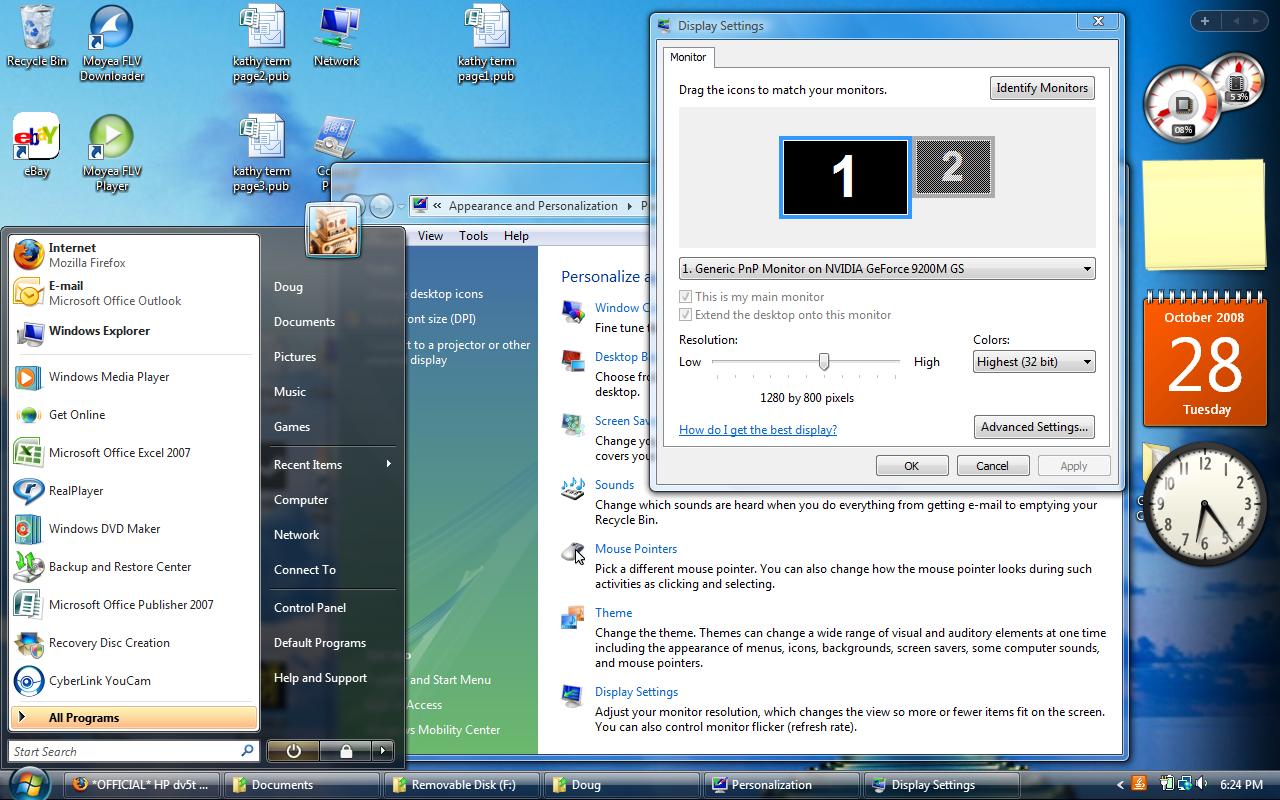This screenshot has height=800, width=1280.
Task: Open RealPlayer from the Start menu
Action: tap(76, 491)
